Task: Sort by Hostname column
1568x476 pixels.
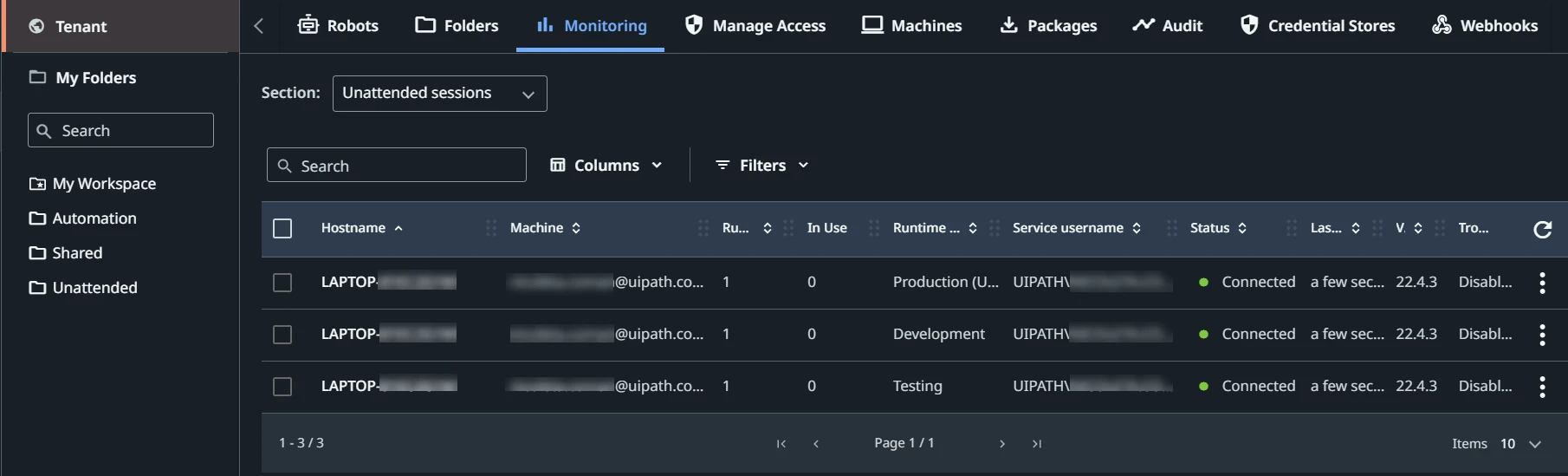Action: (x=362, y=228)
